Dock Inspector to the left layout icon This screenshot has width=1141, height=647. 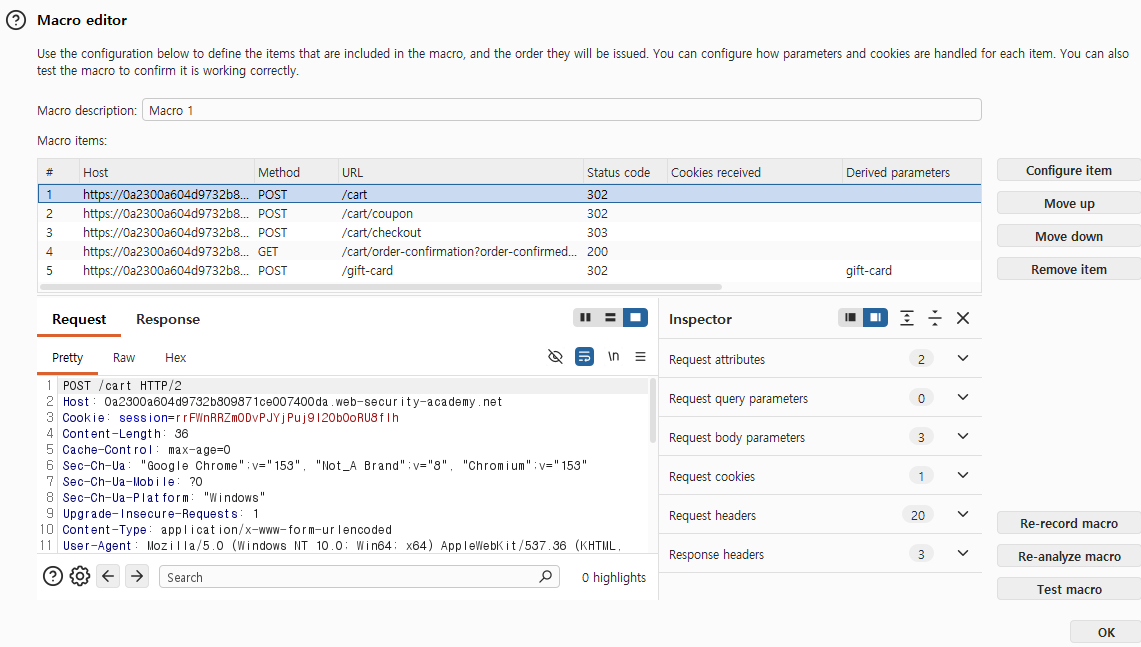[x=850, y=318]
